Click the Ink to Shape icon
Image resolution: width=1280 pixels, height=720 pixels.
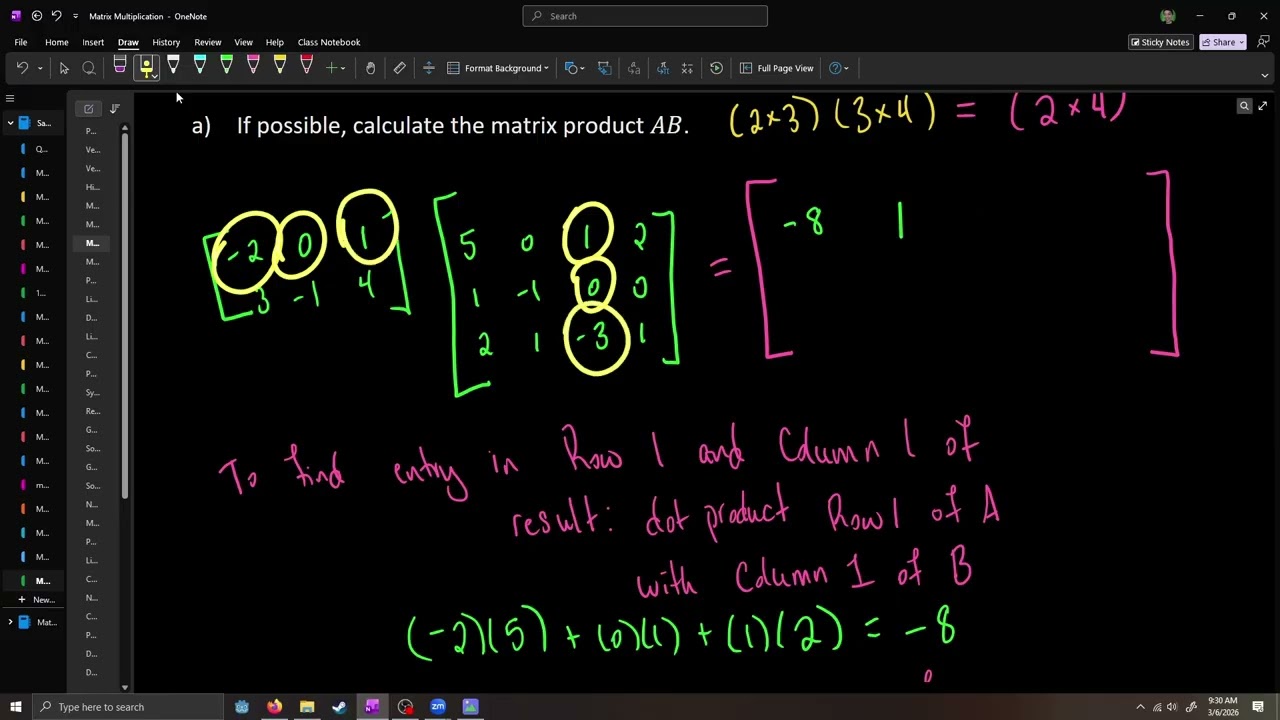coord(604,68)
